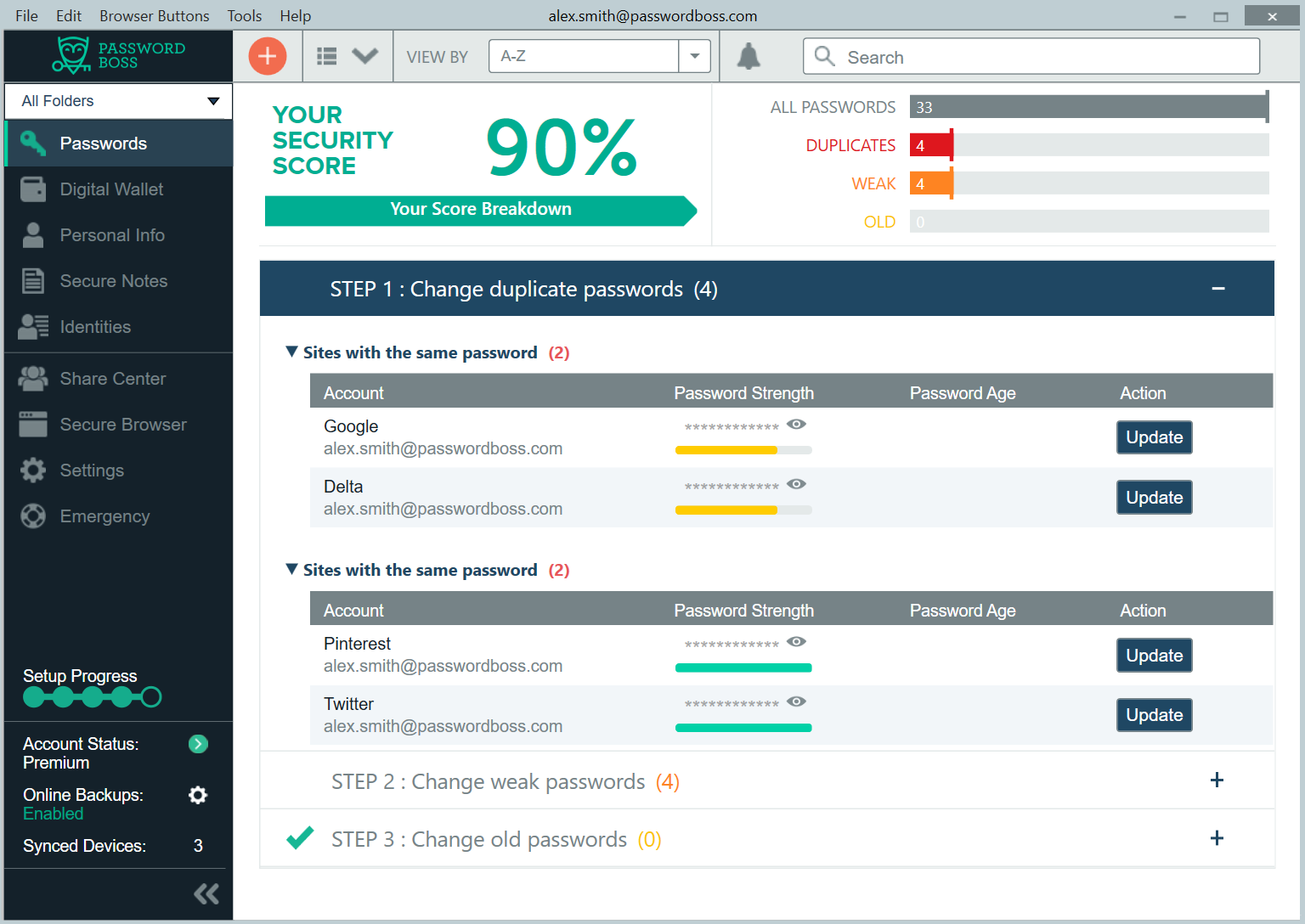Click the Pinterest account name

357,644
